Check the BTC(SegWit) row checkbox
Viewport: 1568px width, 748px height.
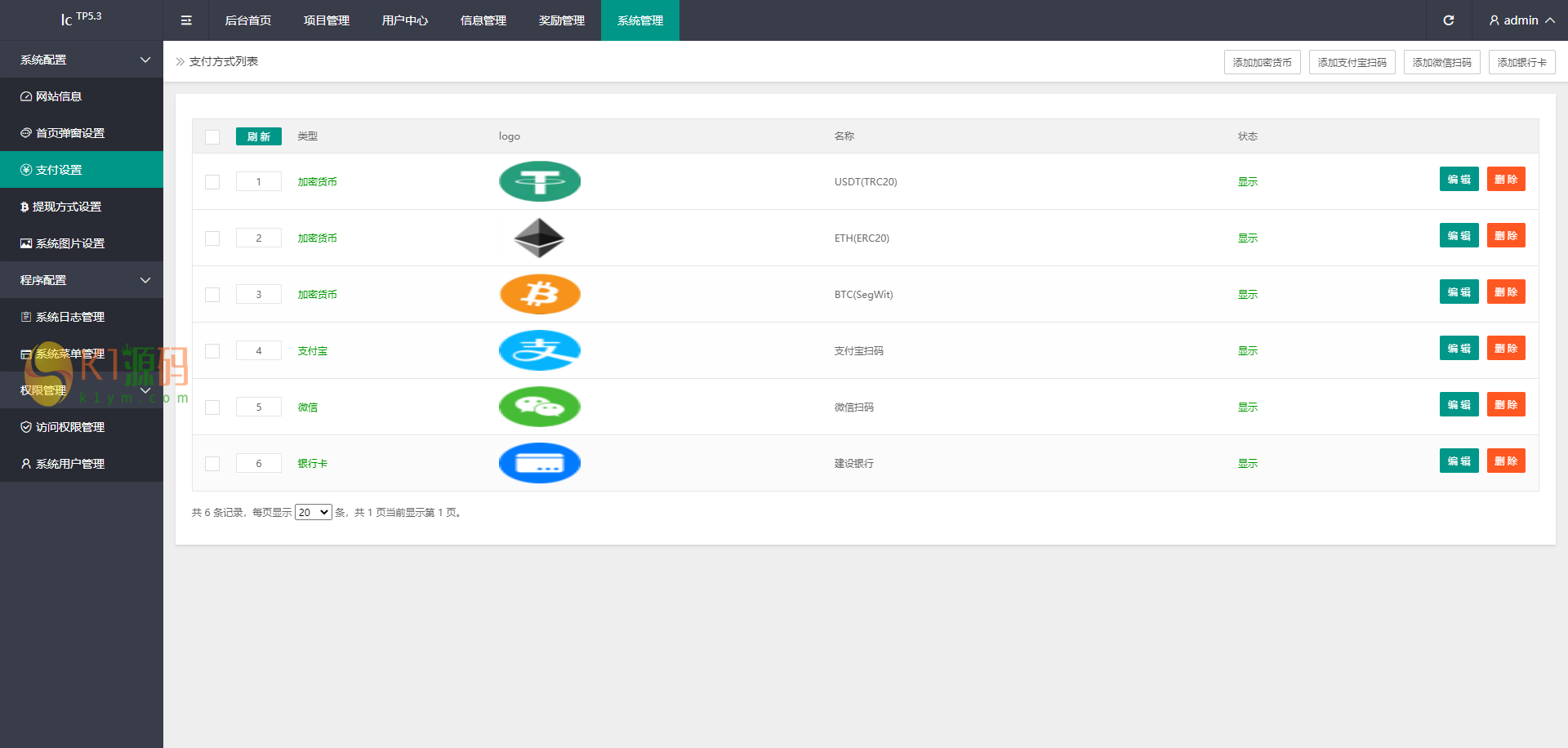(212, 295)
